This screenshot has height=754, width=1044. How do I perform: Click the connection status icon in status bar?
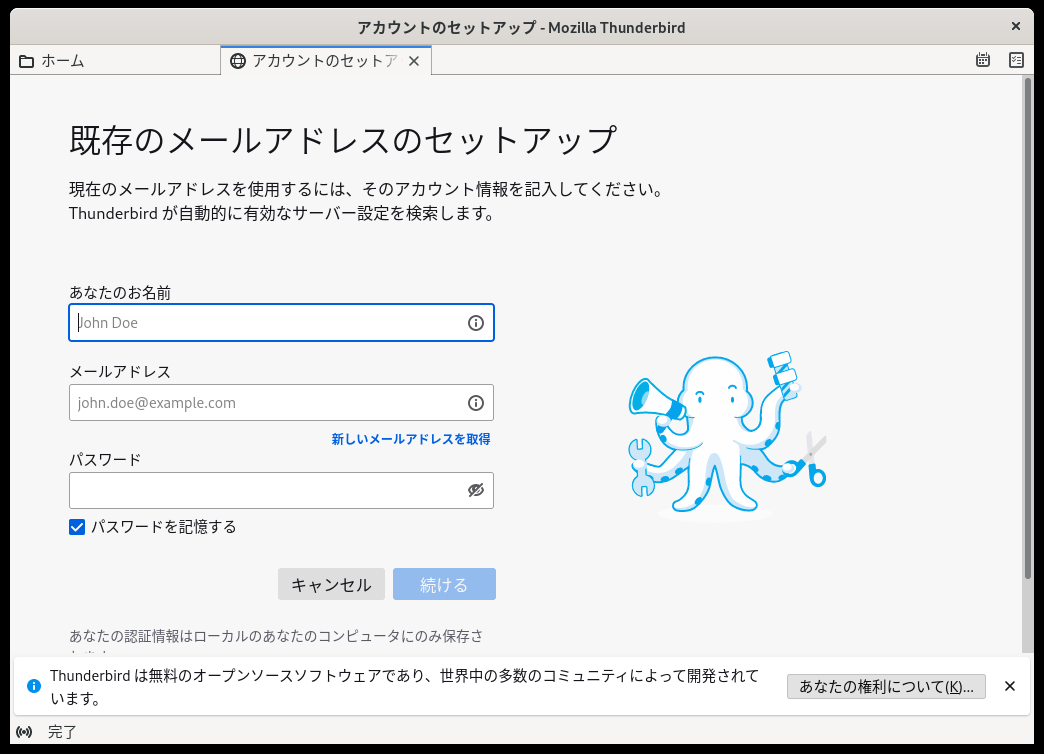coord(24,732)
